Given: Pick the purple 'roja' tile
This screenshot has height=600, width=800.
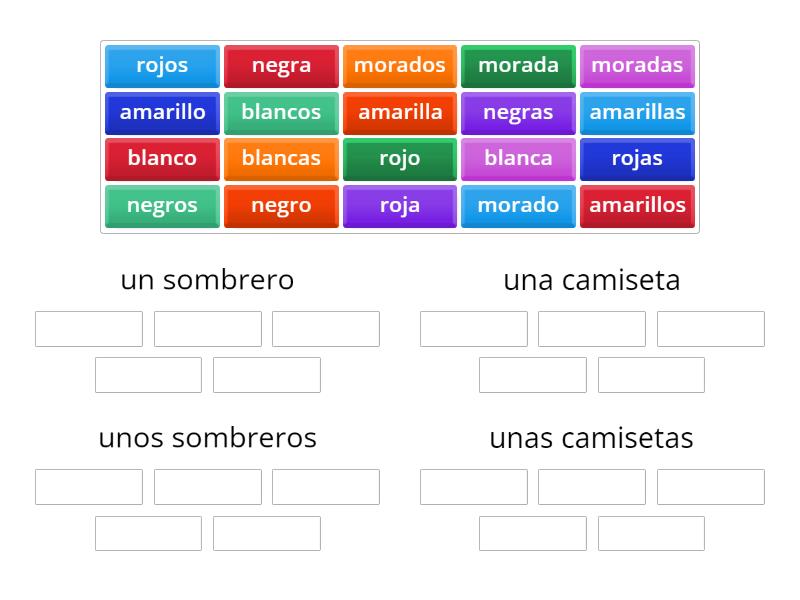Looking at the screenshot, I should (400, 206).
